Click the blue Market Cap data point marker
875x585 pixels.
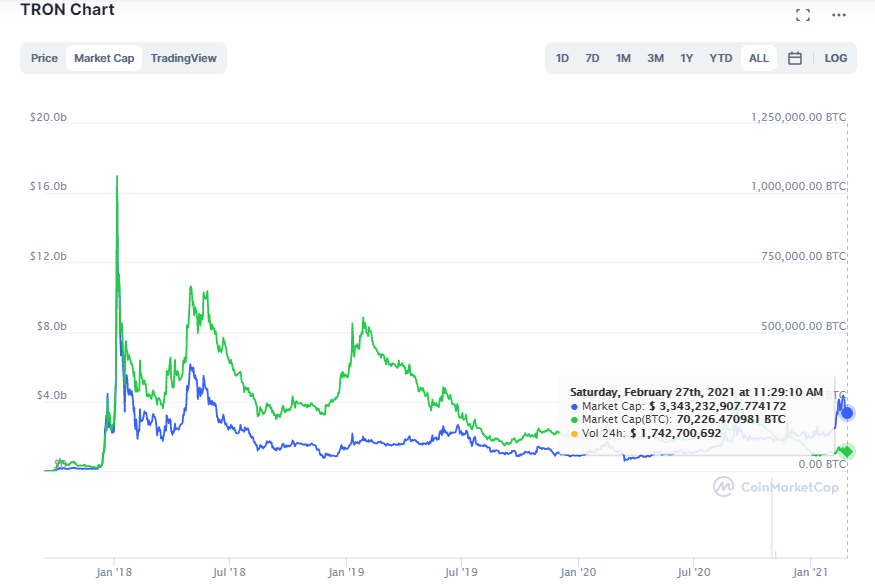[x=847, y=413]
